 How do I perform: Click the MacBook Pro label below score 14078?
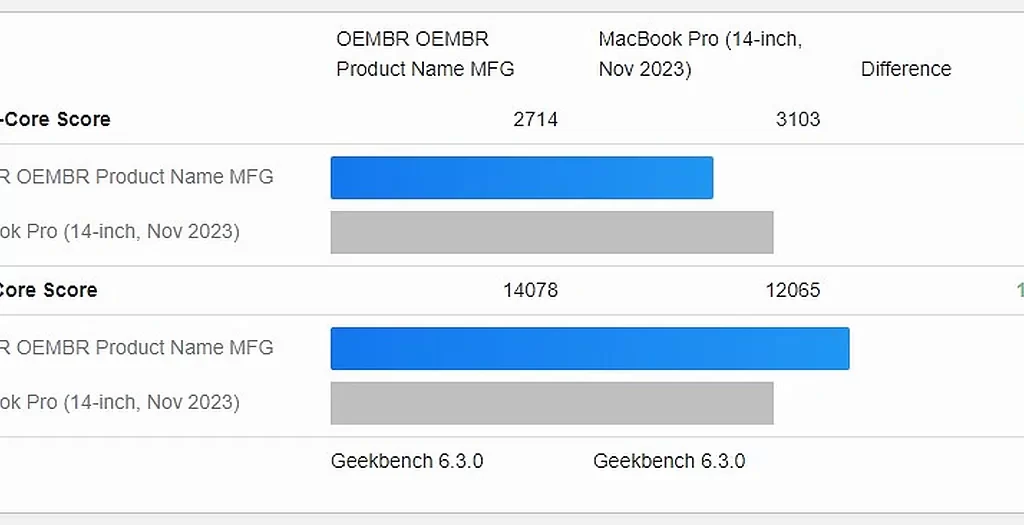tap(120, 402)
